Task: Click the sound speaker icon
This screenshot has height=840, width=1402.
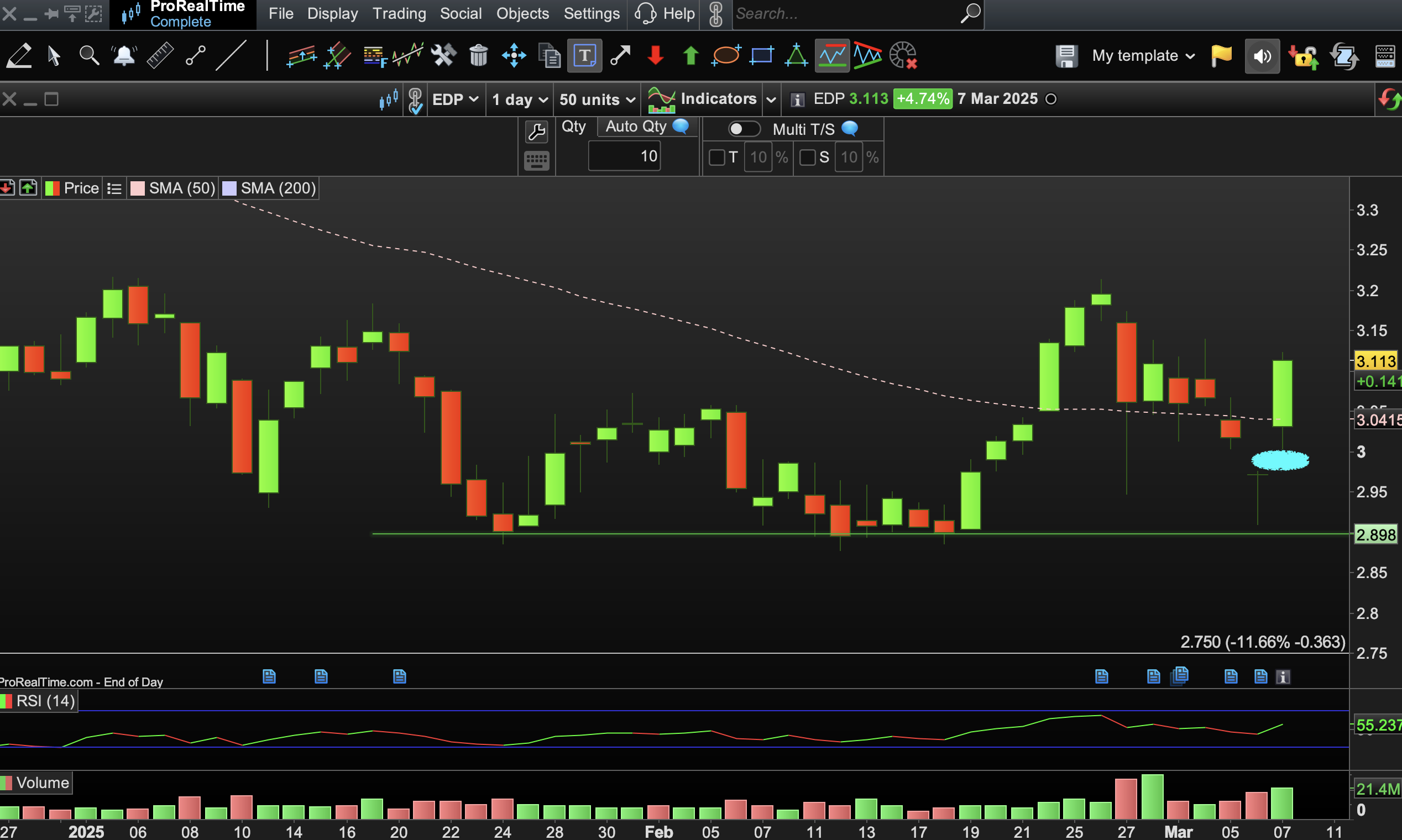Action: pos(1262,55)
